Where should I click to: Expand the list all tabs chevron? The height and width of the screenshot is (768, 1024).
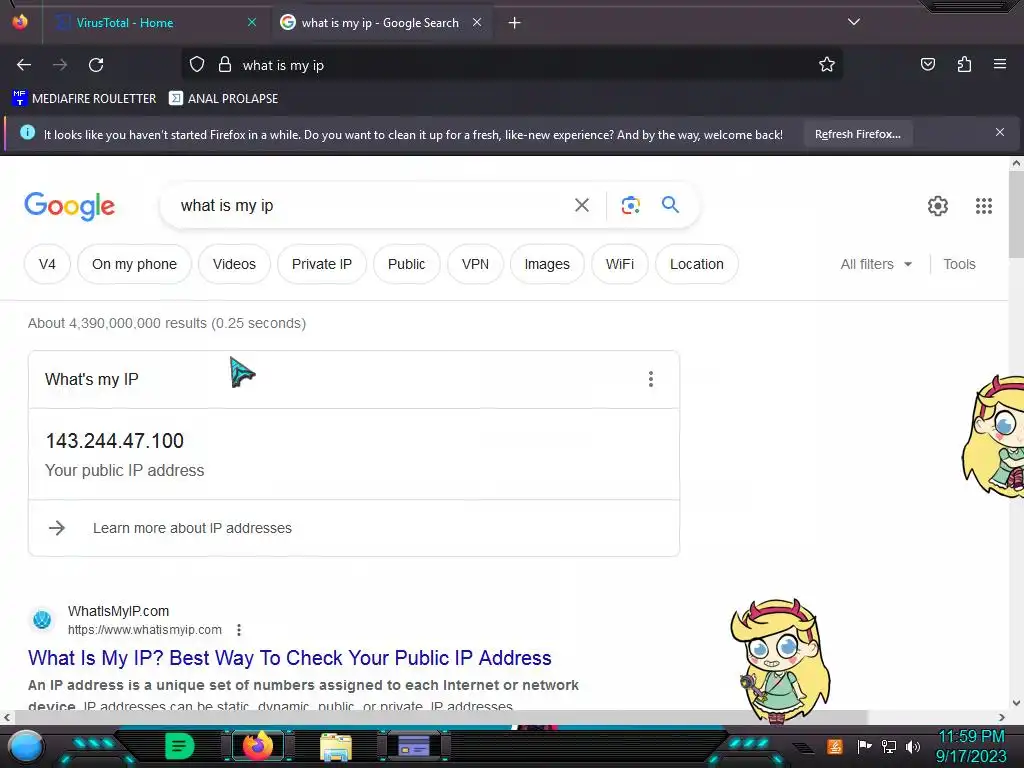[x=854, y=22]
